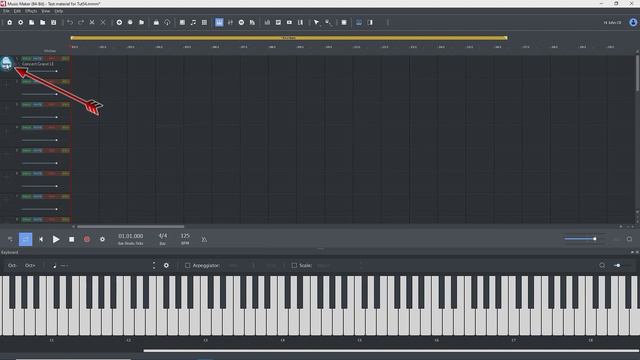Open transport settings gear next to Record
The image size is (640, 360).
102,239
